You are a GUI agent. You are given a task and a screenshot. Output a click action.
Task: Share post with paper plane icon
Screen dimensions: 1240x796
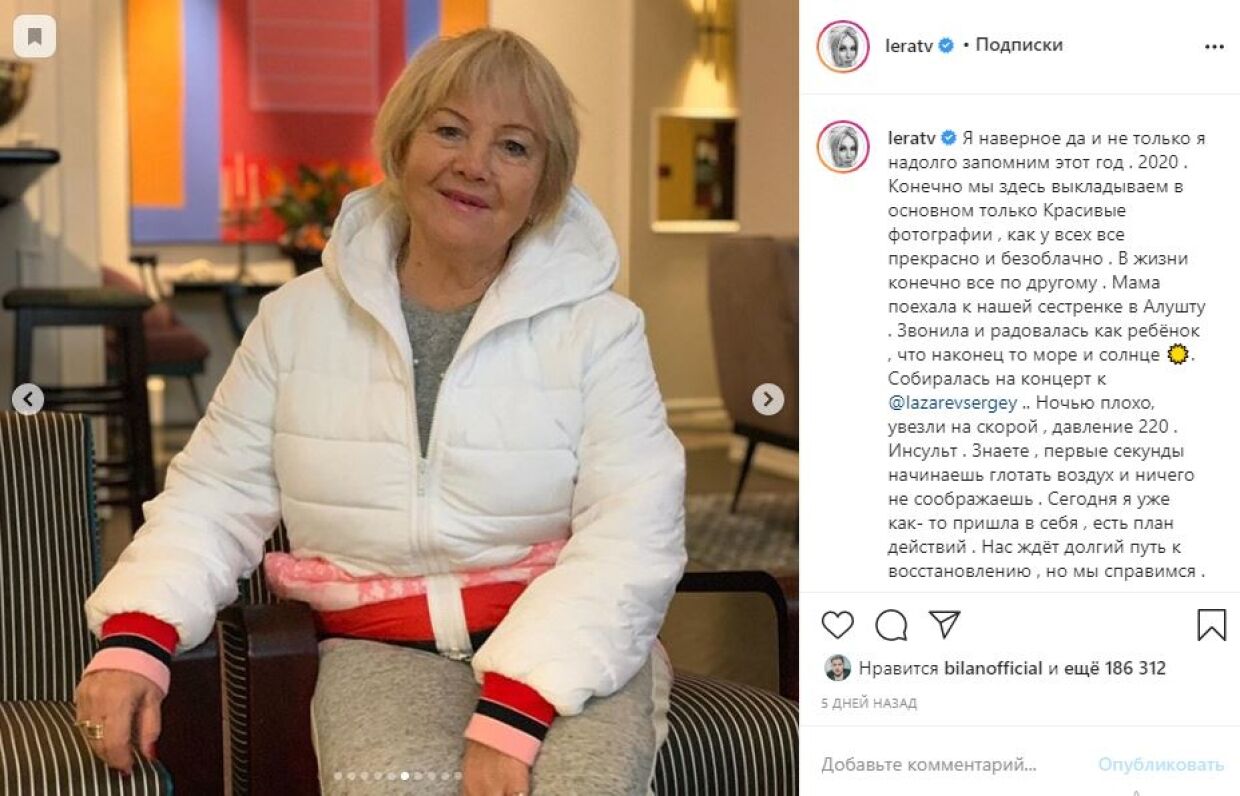(944, 624)
